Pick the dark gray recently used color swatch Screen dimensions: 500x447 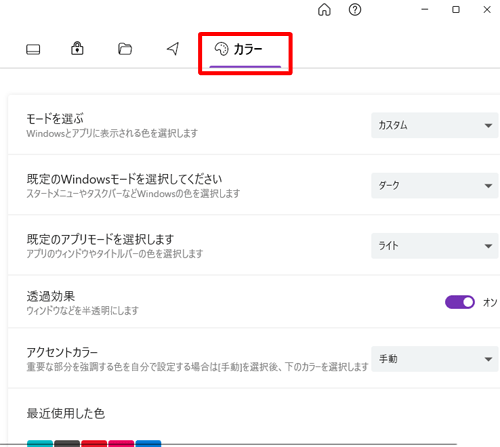click(67, 444)
